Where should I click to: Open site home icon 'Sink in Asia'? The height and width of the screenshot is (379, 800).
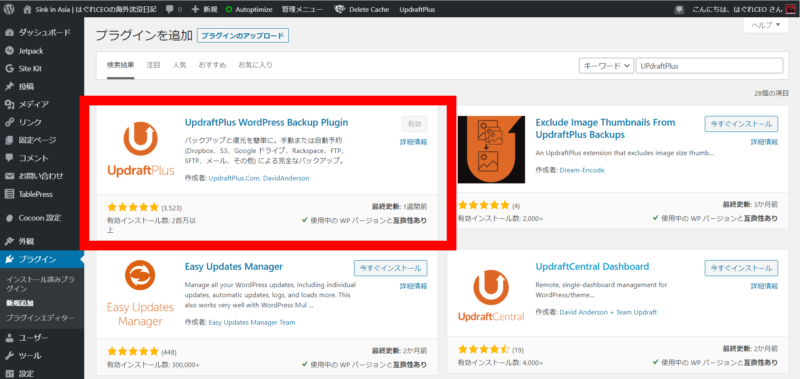tap(28, 9)
